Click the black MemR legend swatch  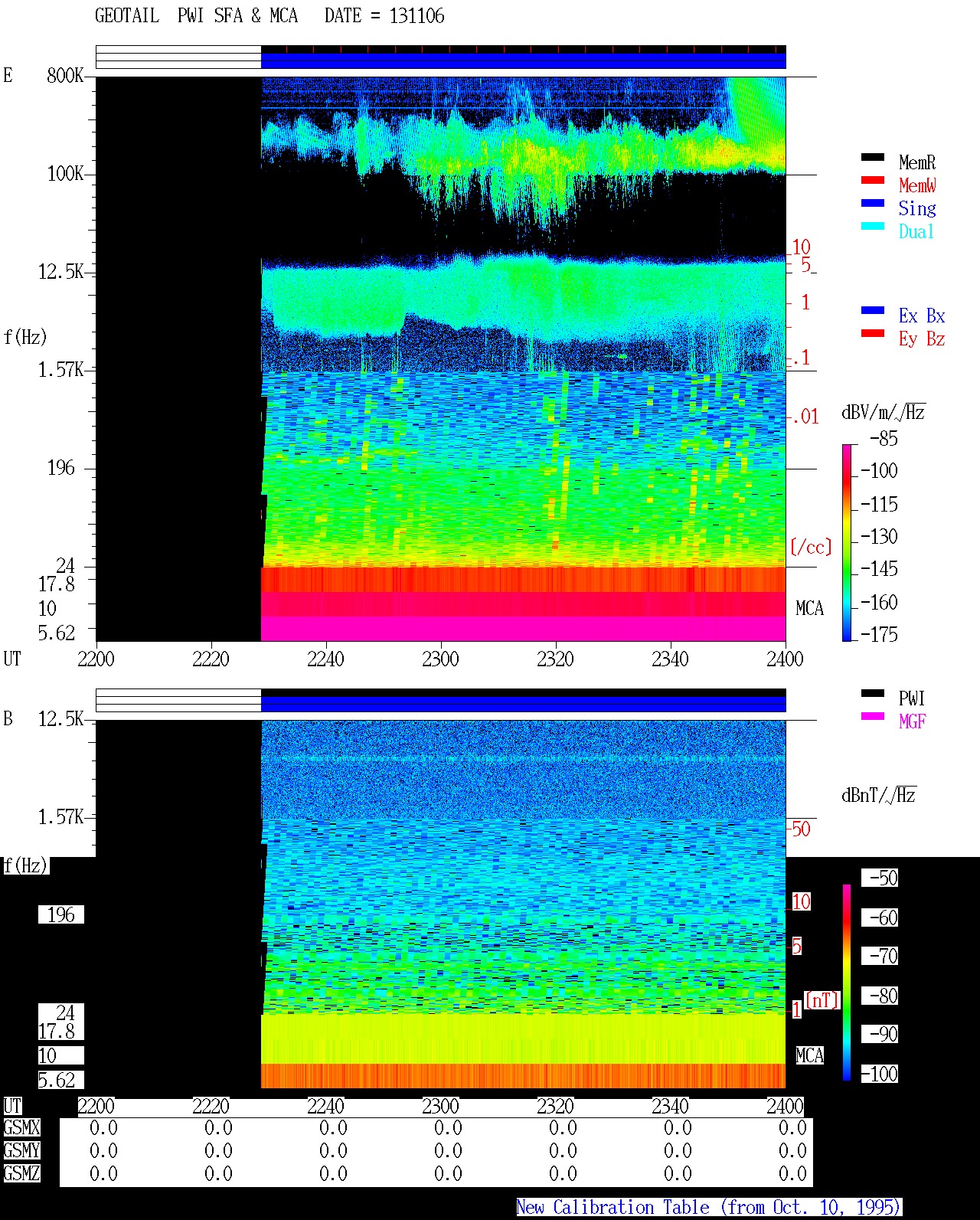(x=872, y=157)
